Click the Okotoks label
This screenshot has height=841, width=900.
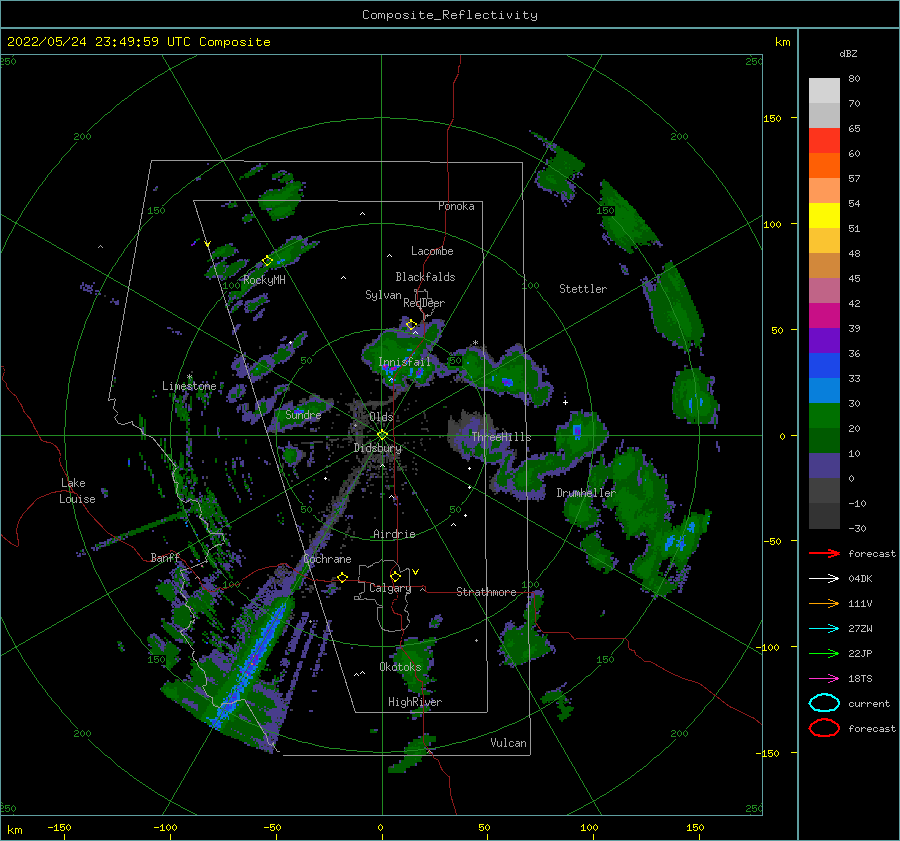(x=400, y=666)
